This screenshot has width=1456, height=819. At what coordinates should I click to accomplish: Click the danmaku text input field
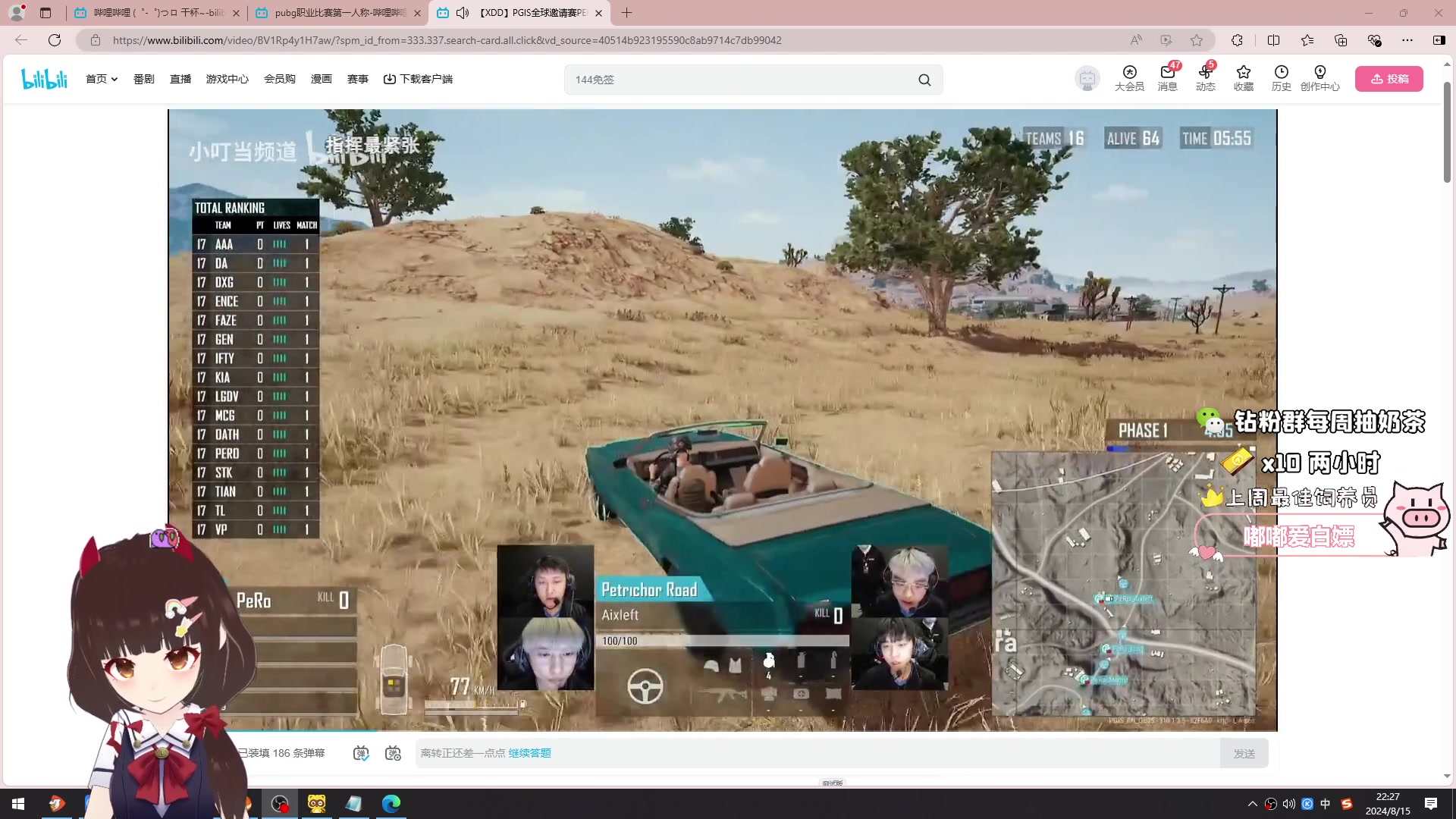(817, 753)
